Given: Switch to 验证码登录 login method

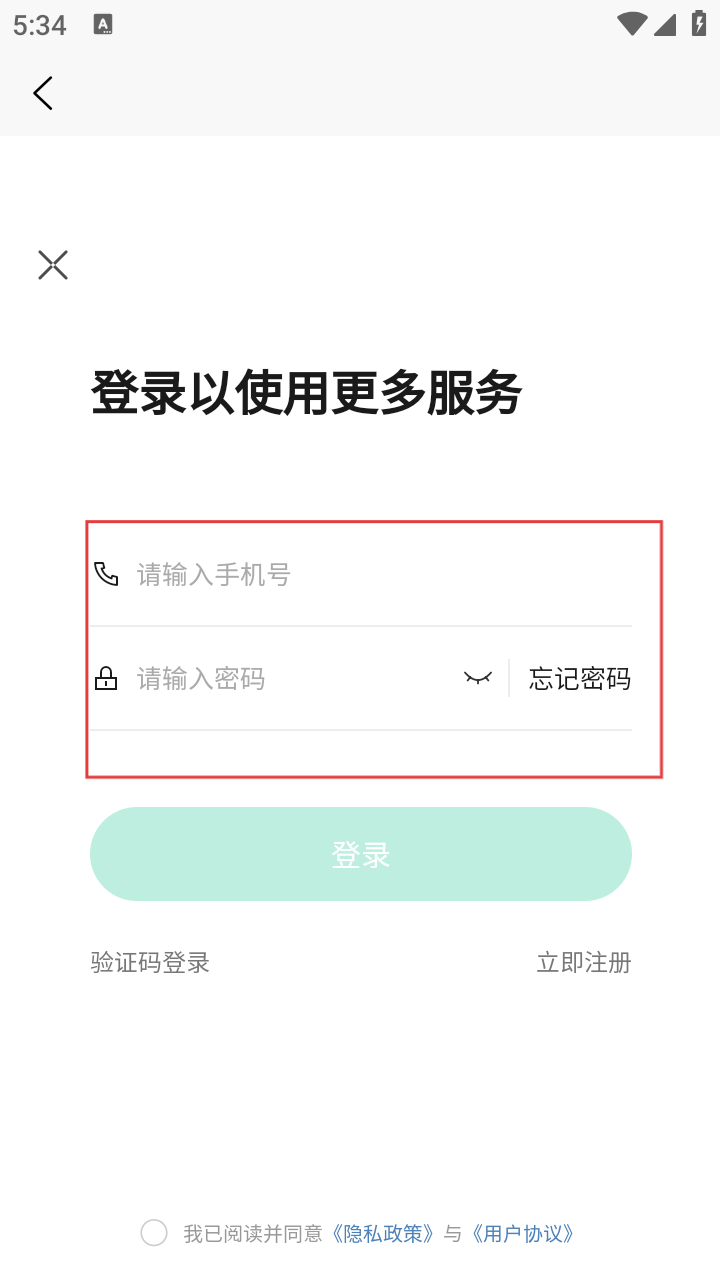Looking at the screenshot, I should click(x=150, y=963).
